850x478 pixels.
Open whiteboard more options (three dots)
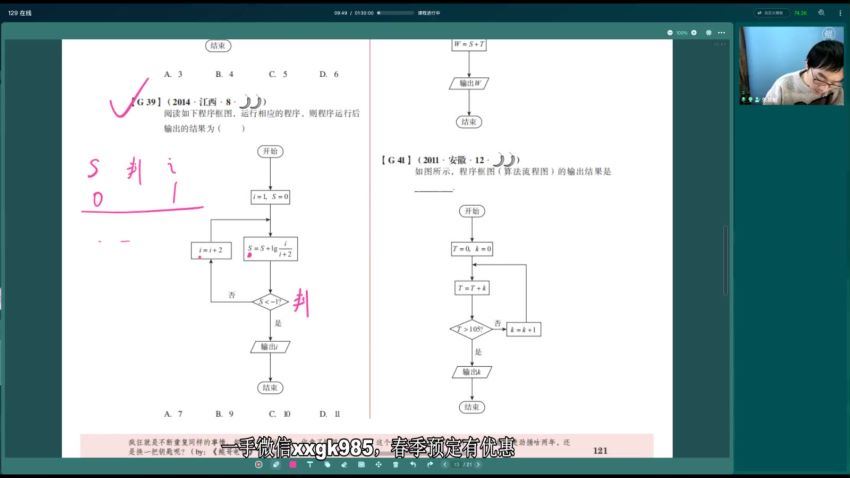(x=722, y=33)
